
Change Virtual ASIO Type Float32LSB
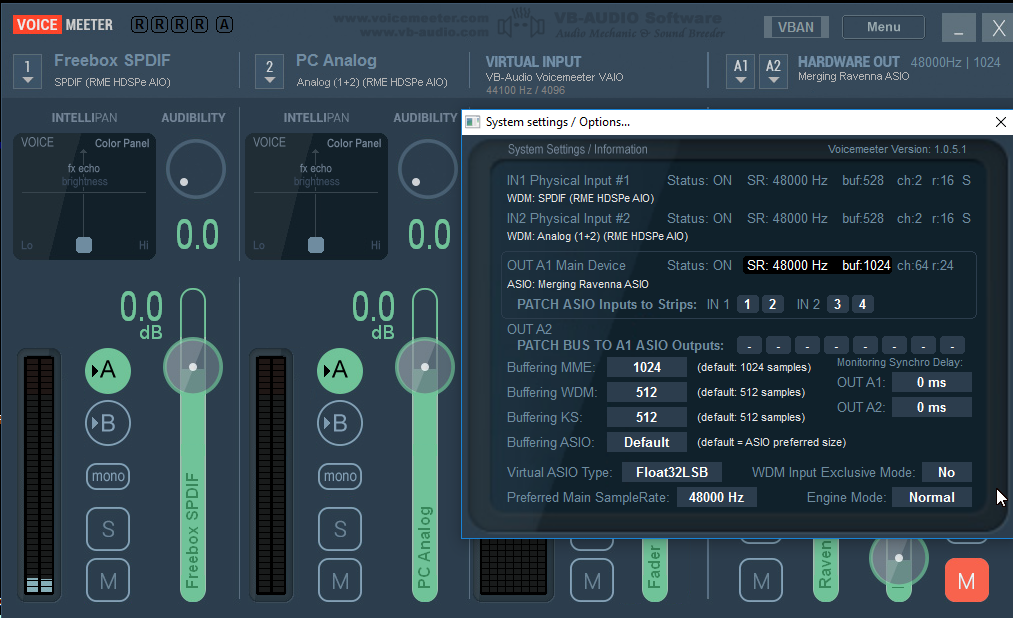point(672,472)
